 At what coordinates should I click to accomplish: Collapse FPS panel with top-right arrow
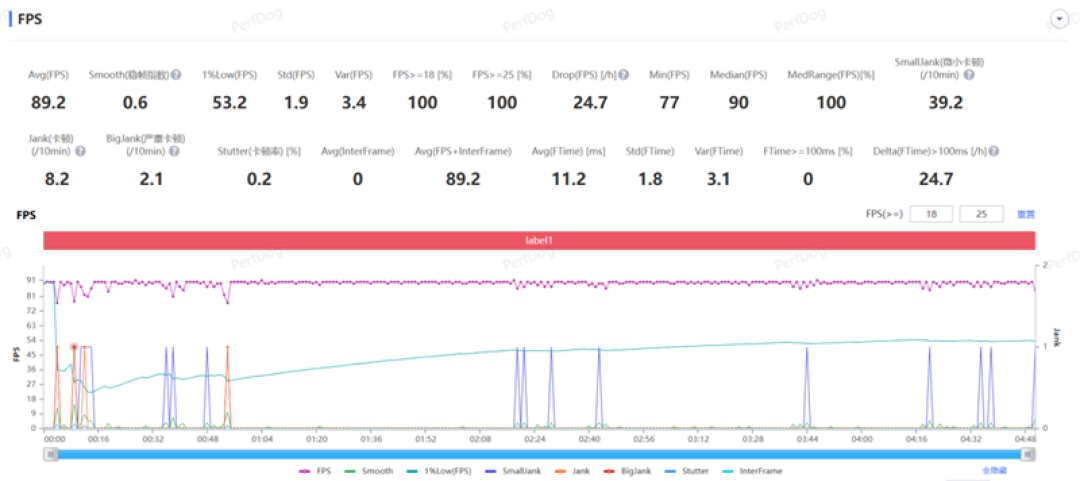[1059, 19]
